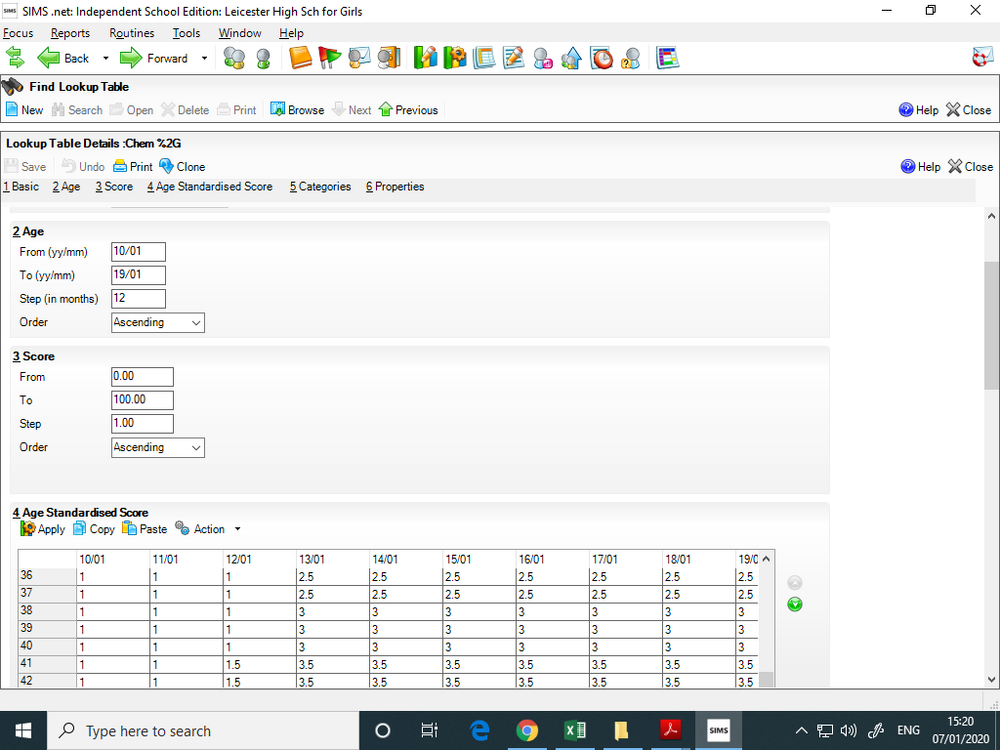Close the Lookup Table Details panel

pos(971,166)
